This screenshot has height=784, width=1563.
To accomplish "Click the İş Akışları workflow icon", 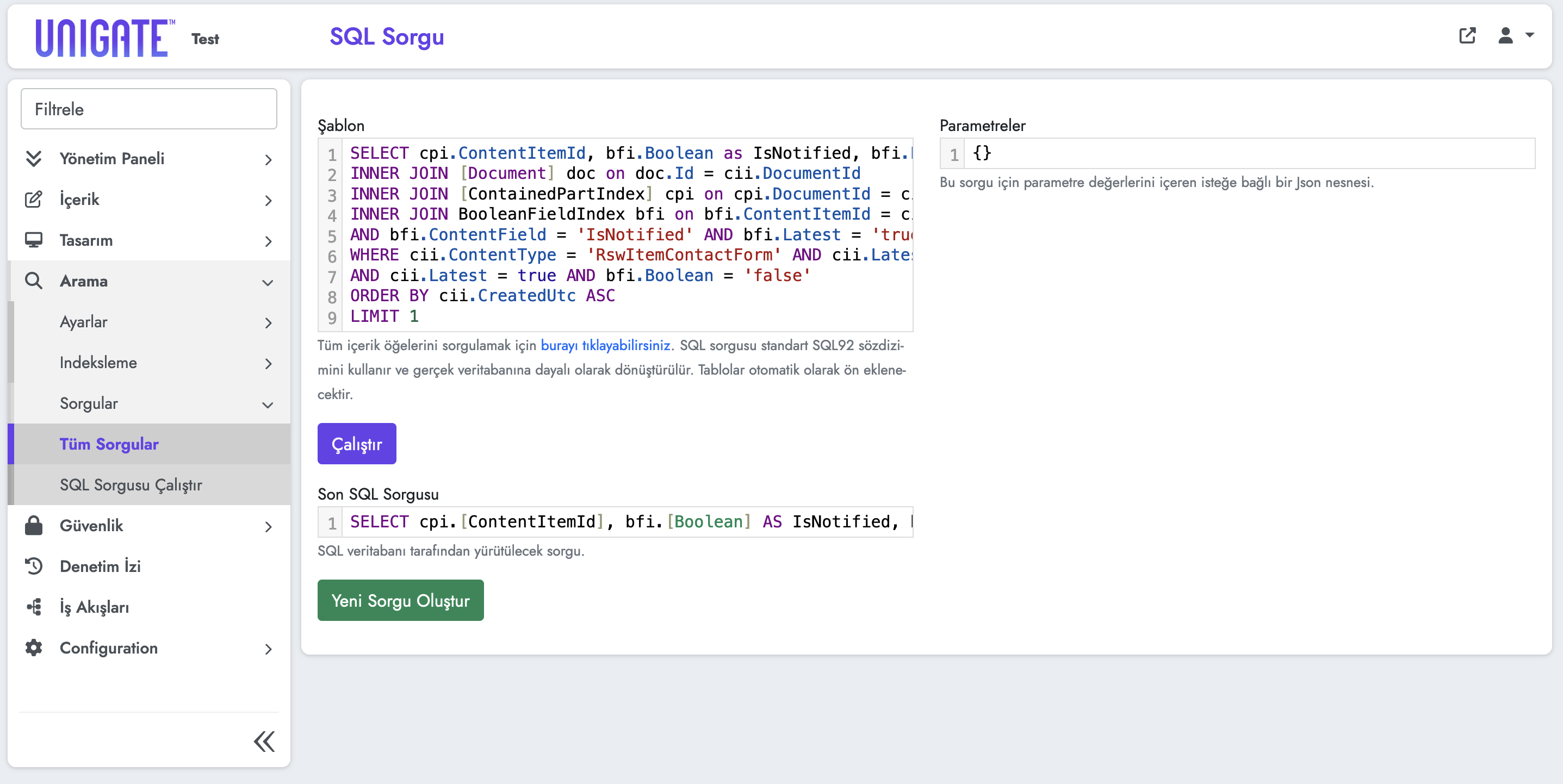I will [x=34, y=606].
